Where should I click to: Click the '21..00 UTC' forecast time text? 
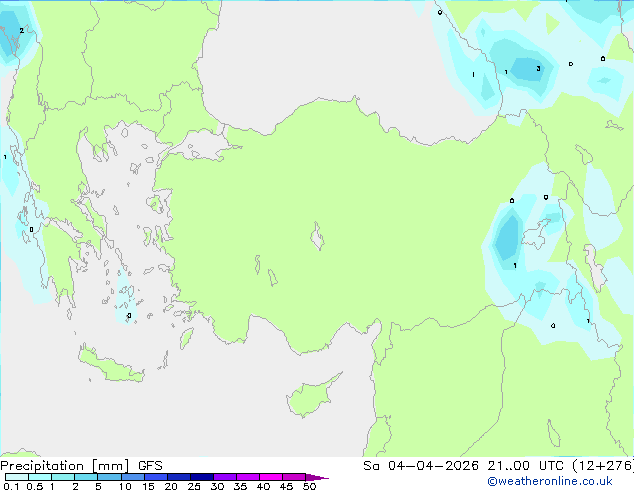click(x=525, y=466)
